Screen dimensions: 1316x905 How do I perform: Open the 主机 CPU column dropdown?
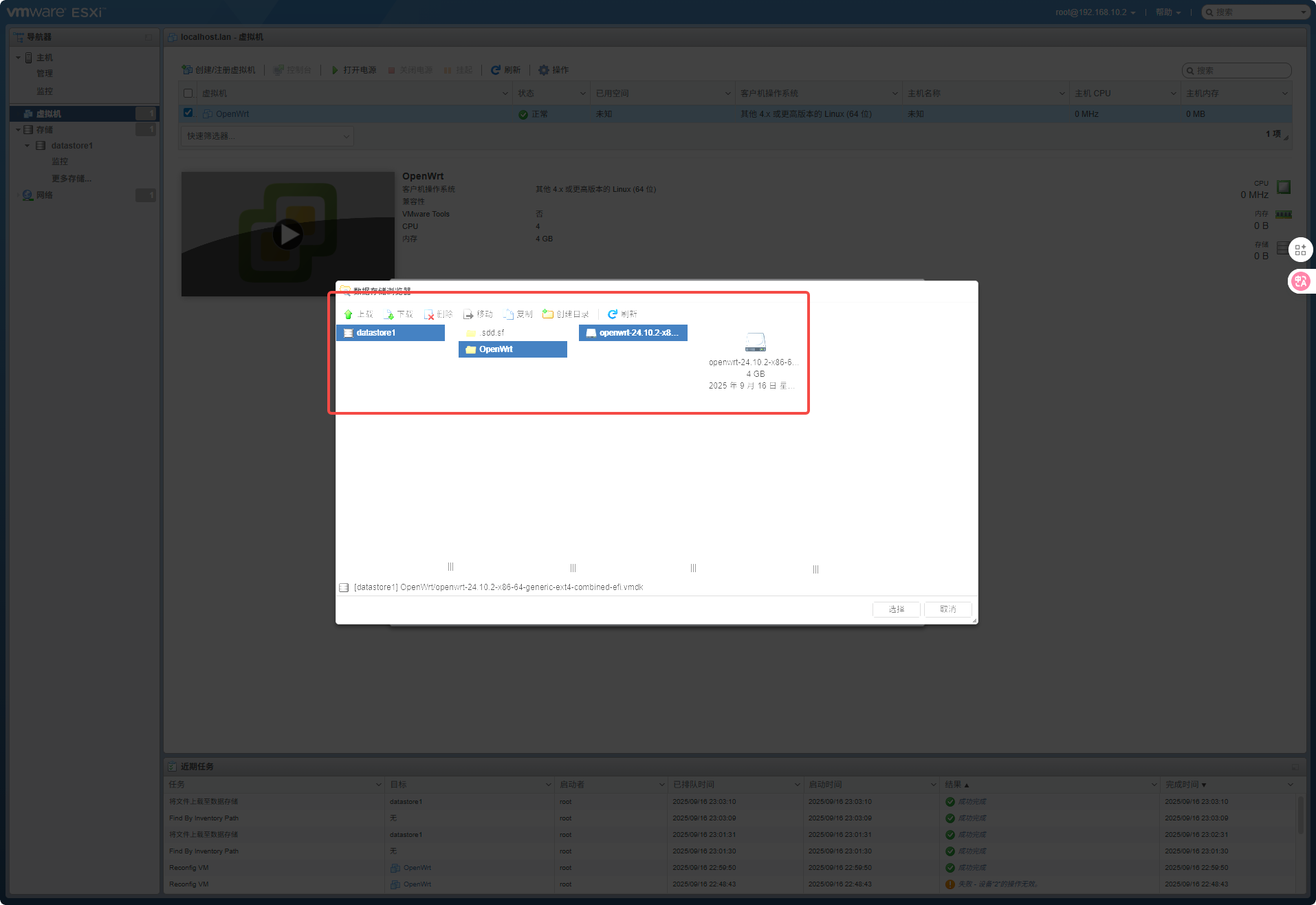pos(1174,94)
